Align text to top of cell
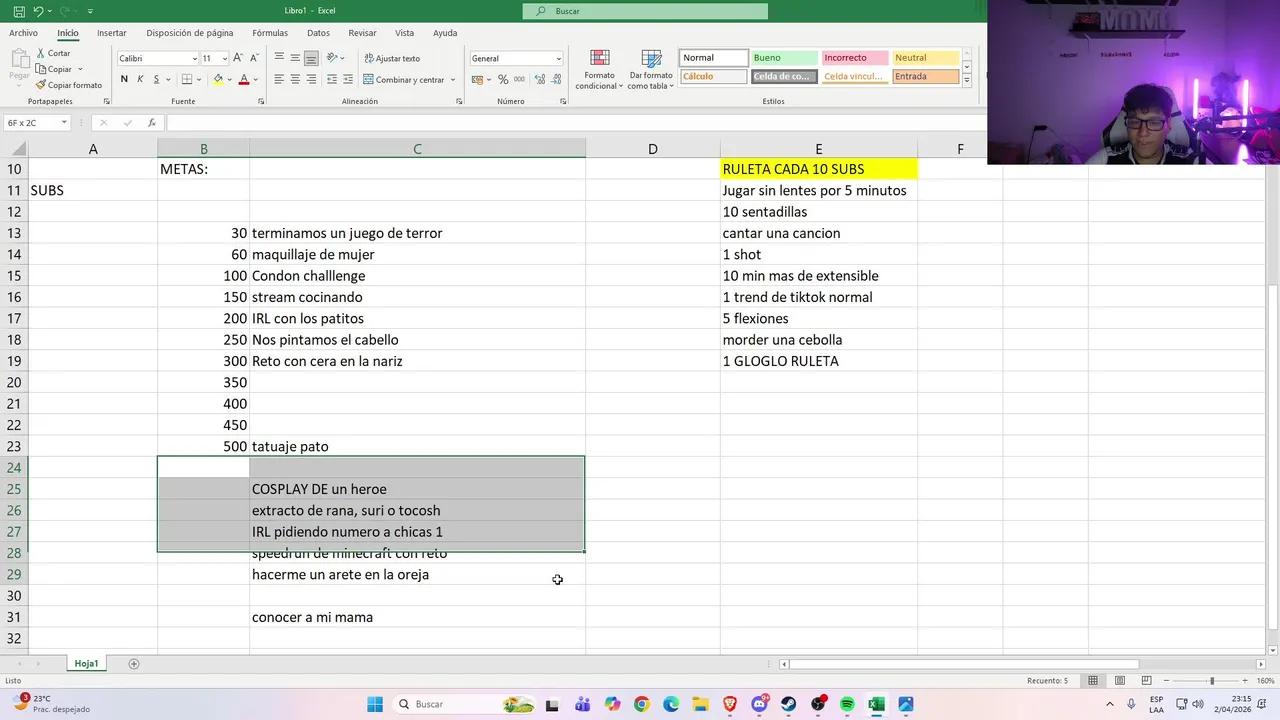 pyautogui.click(x=279, y=58)
